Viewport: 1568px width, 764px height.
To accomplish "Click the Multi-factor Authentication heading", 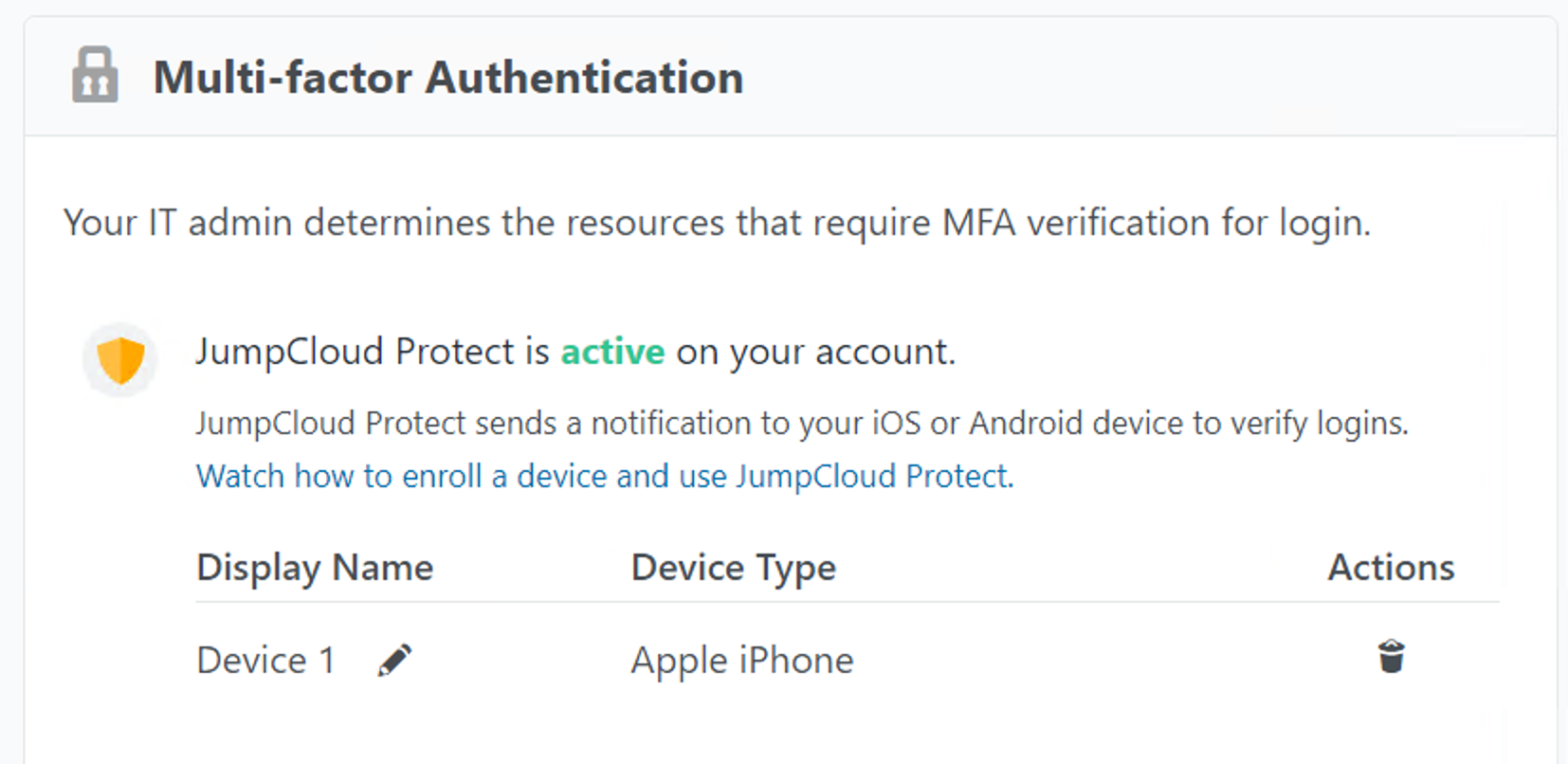I will [x=447, y=78].
